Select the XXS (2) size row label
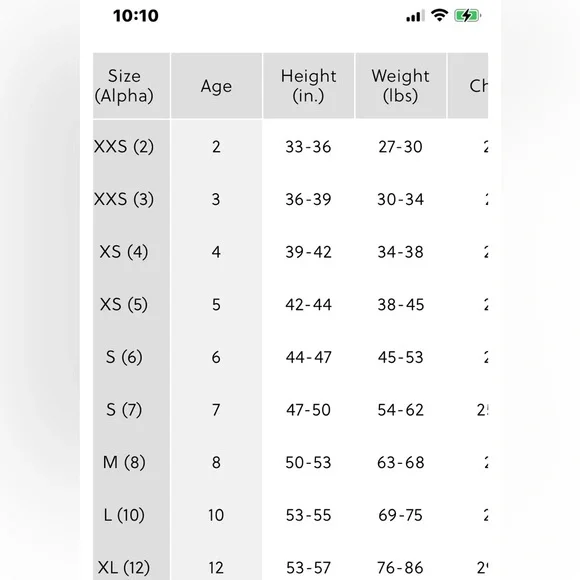Viewport: 580px width, 580px height. pyautogui.click(x=124, y=146)
